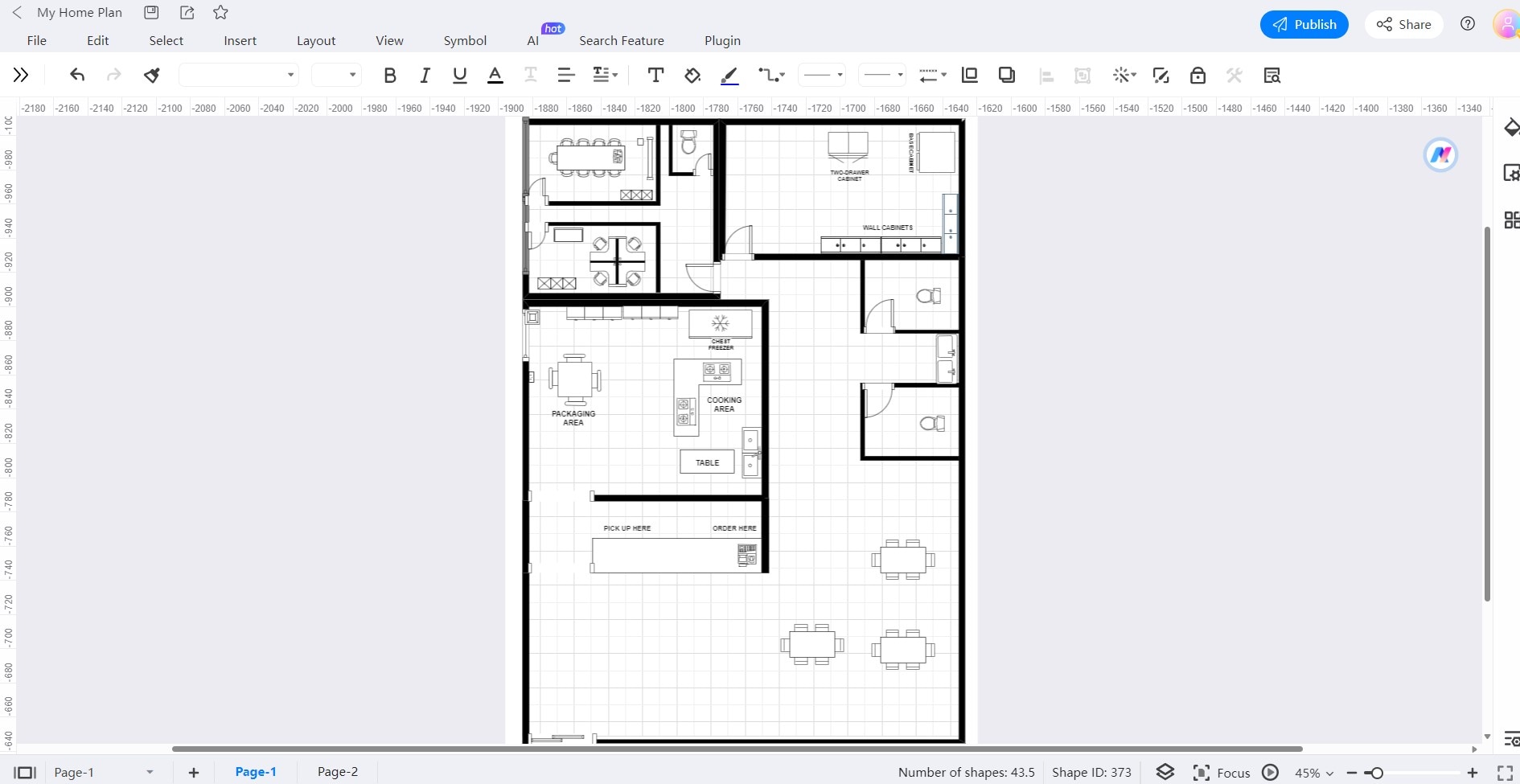Open the Page-1 page selector dropdown
Viewport: 1520px width, 784px height.
click(103, 772)
